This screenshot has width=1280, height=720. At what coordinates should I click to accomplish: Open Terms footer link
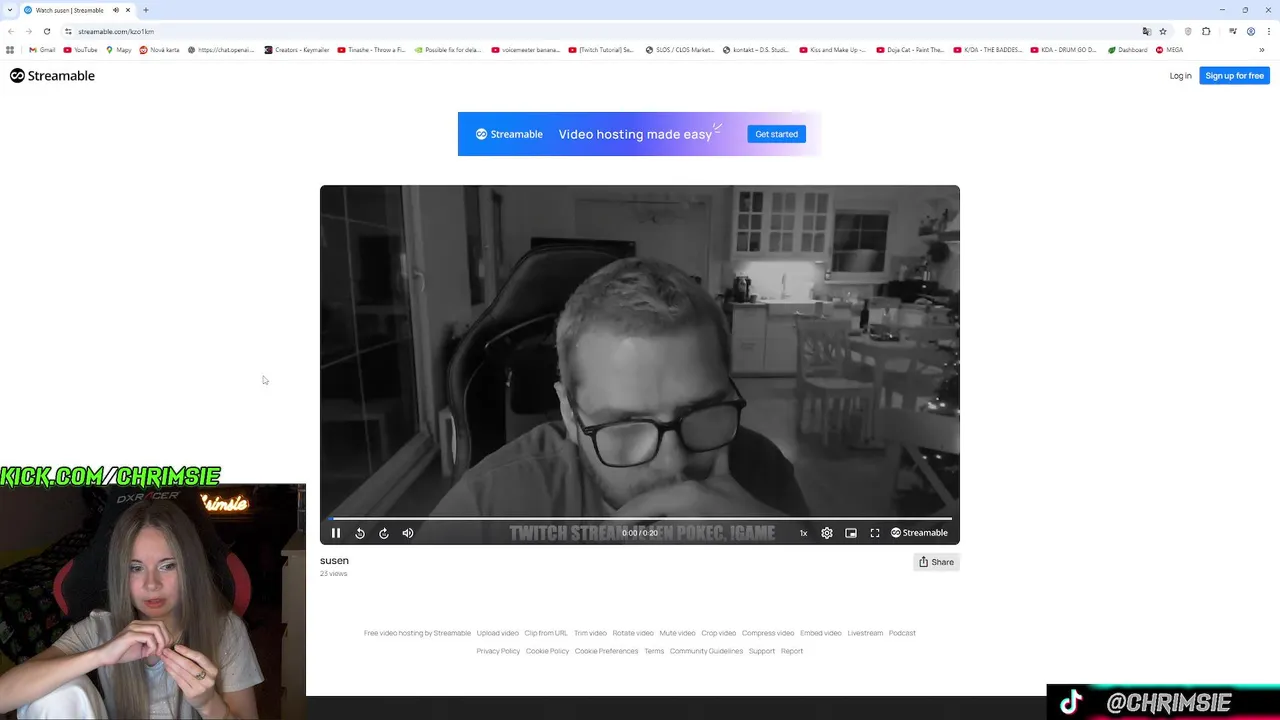tap(654, 651)
